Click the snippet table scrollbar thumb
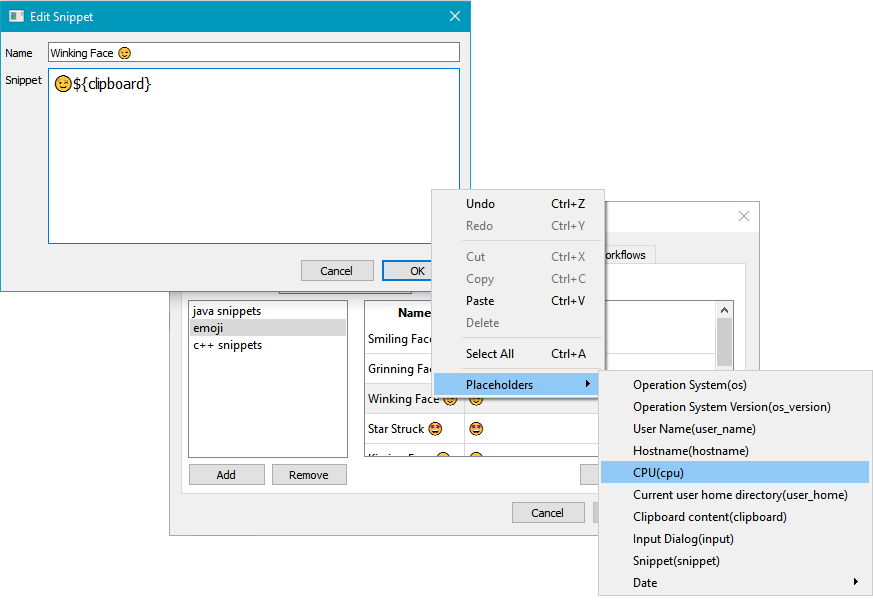Image resolution: width=873 pixels, height=600 pixels. click(x=724, y=342)
